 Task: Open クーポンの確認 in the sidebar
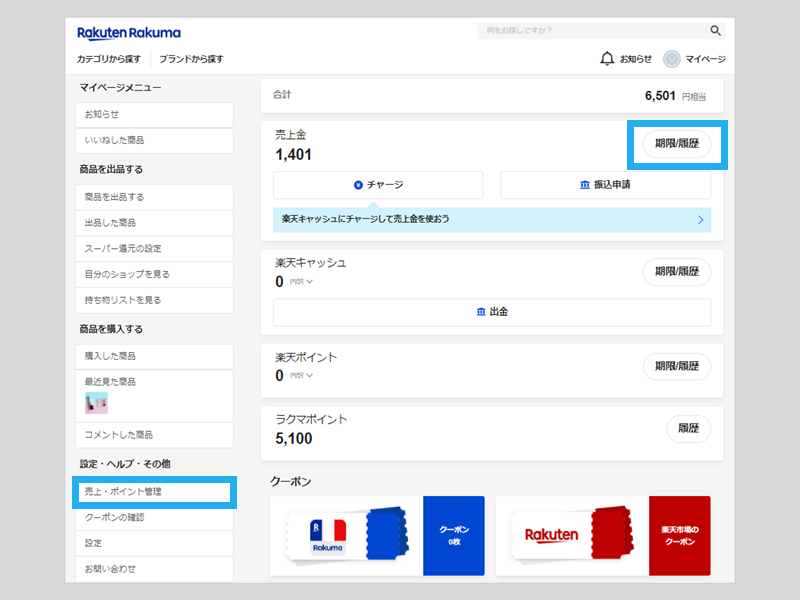tap(155, 517)
